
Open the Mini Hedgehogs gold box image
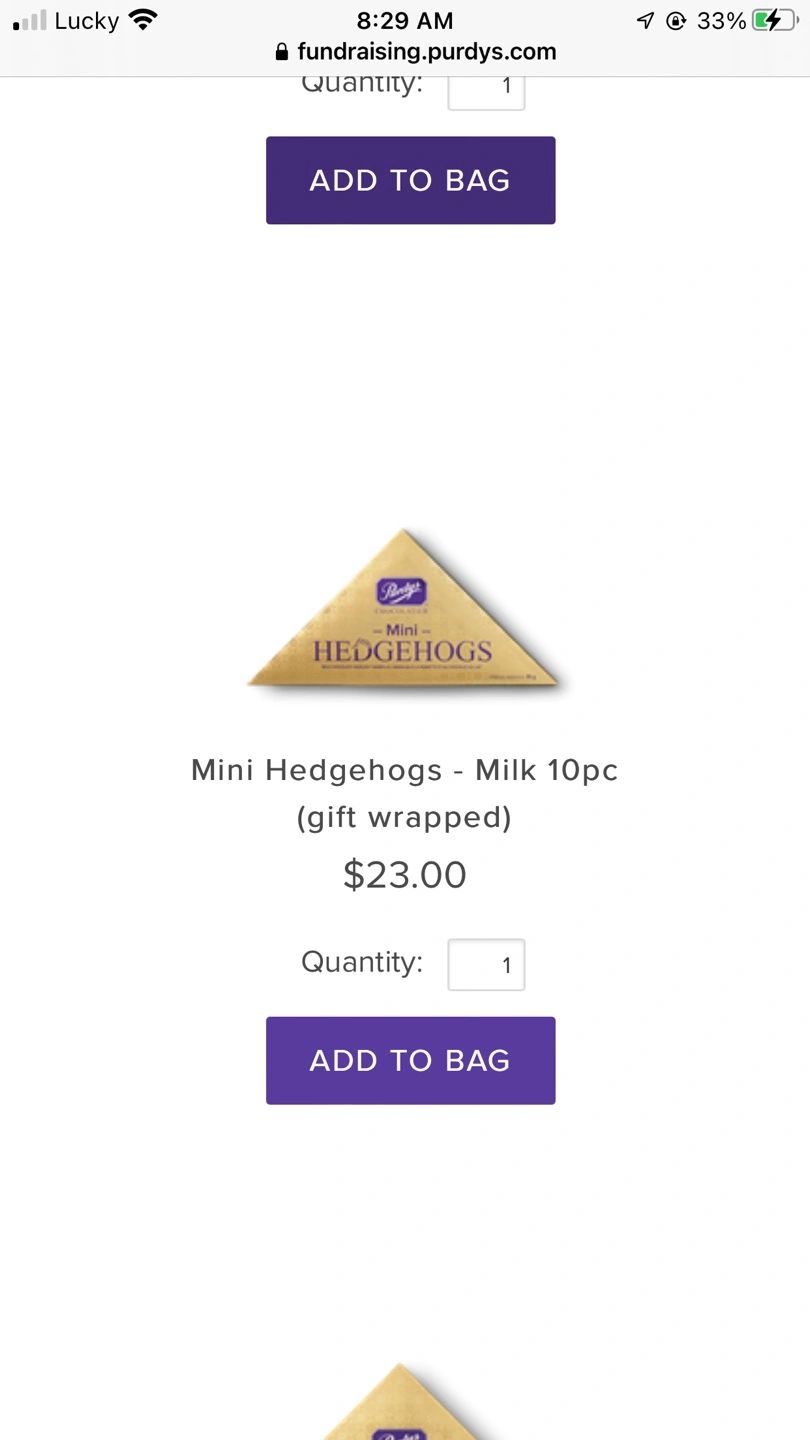click(405, 609)
